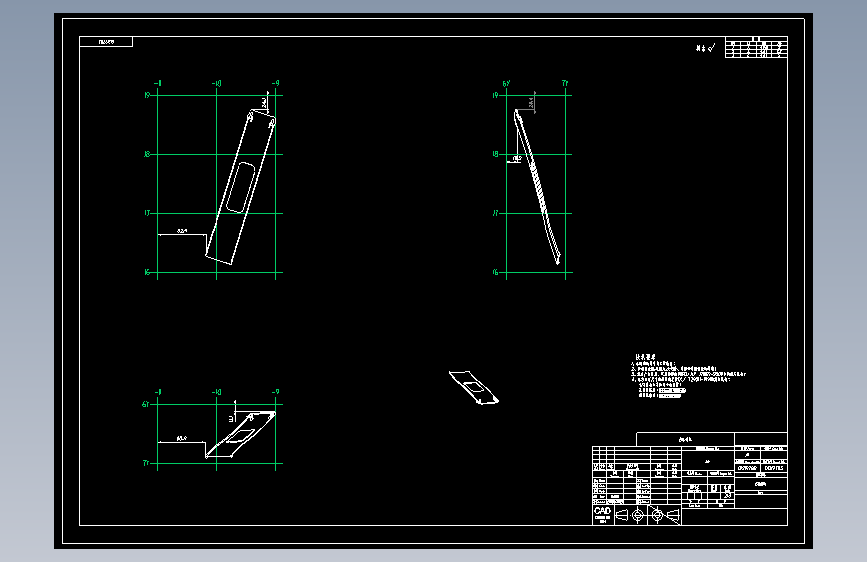Screen dimensions: 867x562
Task: Select the horizontal dimension line in the top-left view
Action: (182, 233)
